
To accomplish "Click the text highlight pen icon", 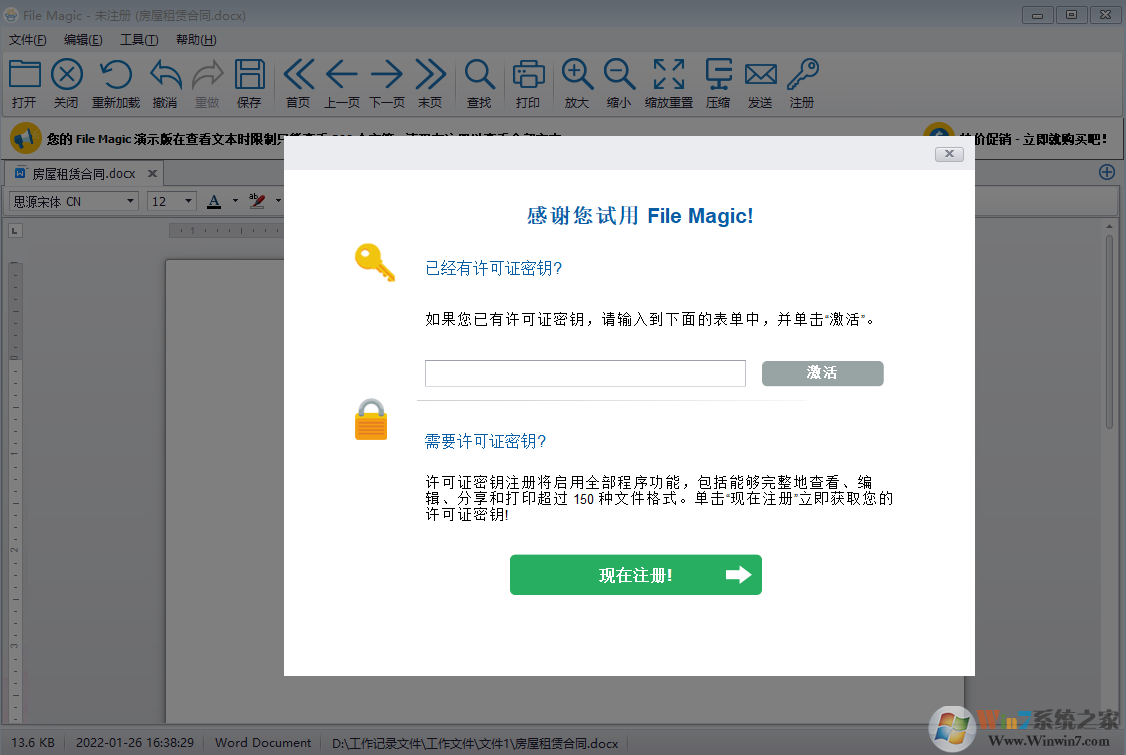I will click(256, 201).
